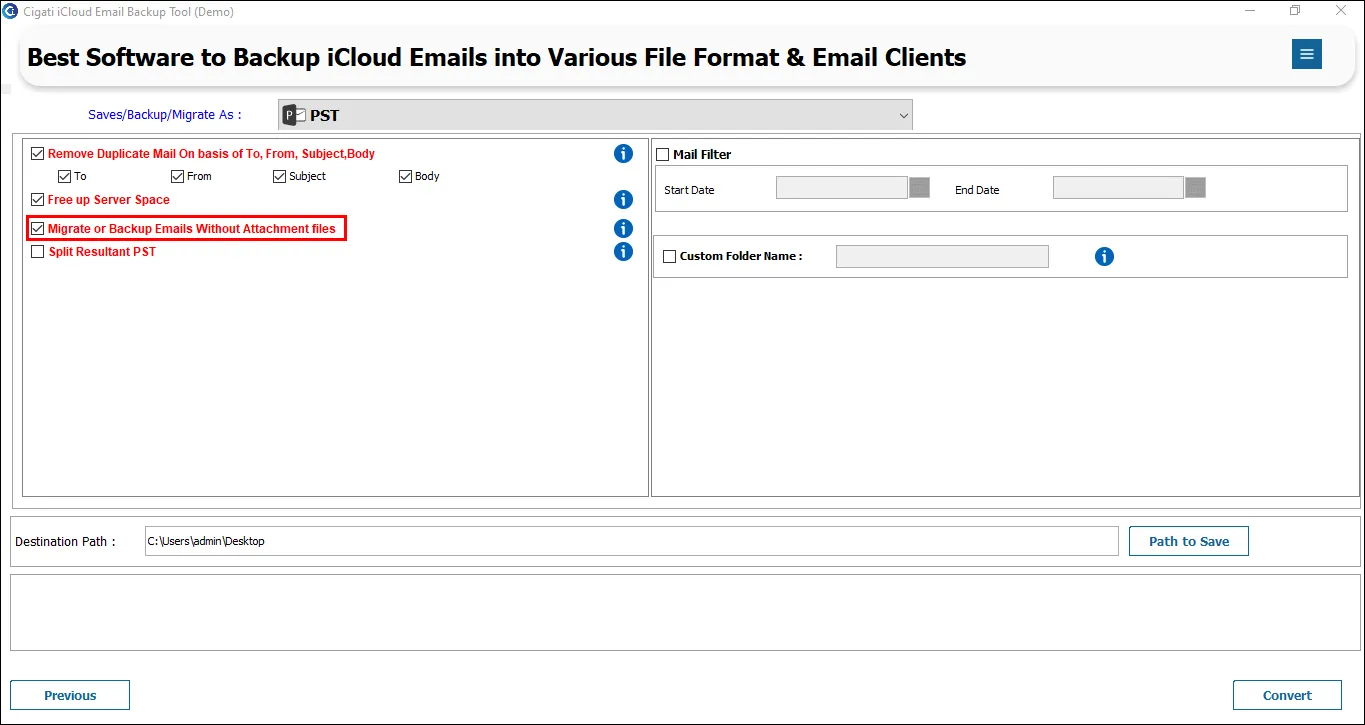1365x725 pixels.
Task: Click the Start Date input field
Action: [x=842, y=187]
